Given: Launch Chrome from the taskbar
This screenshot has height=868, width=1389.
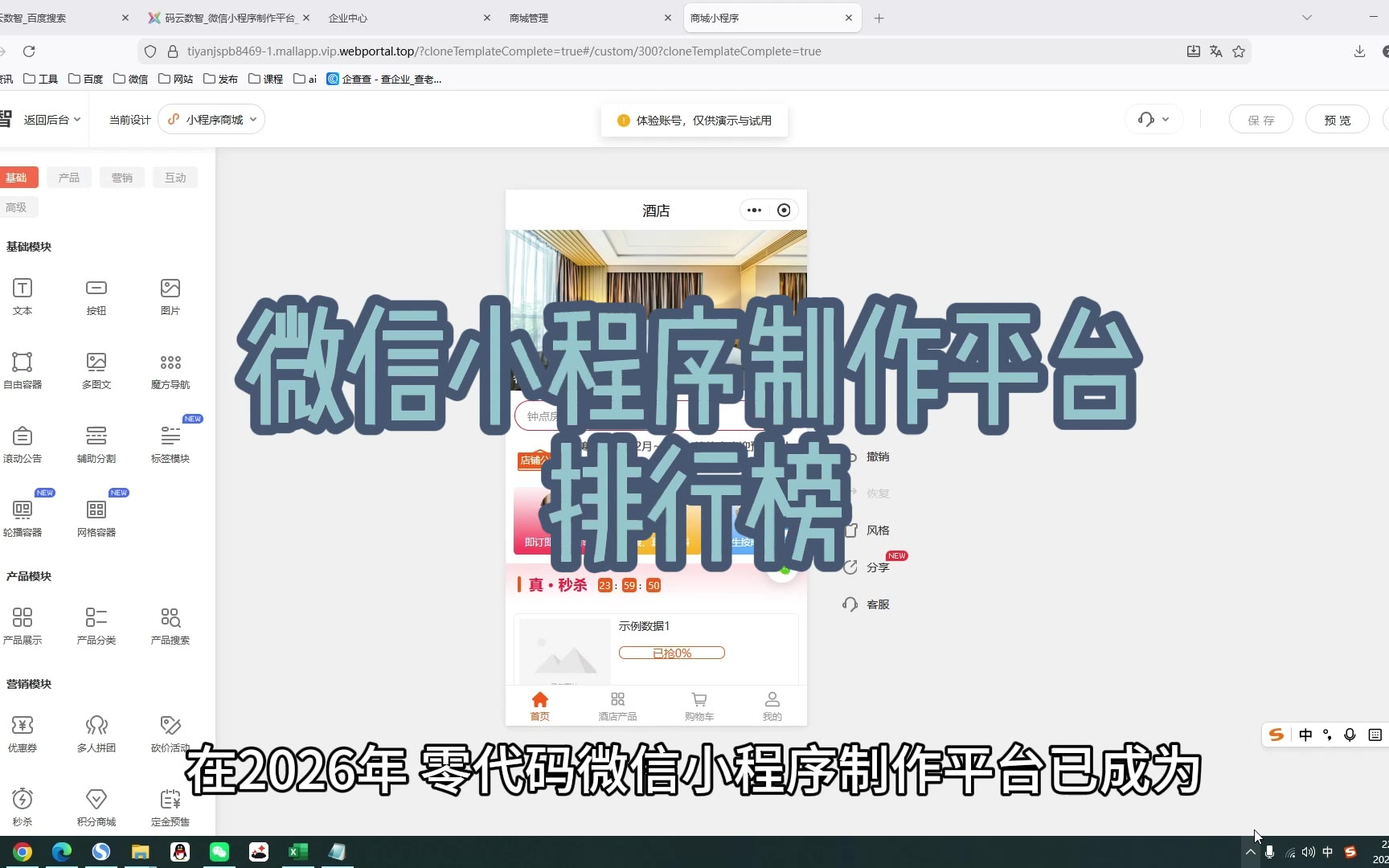Looking at the screenshot, I should click(x=23, y=852).
